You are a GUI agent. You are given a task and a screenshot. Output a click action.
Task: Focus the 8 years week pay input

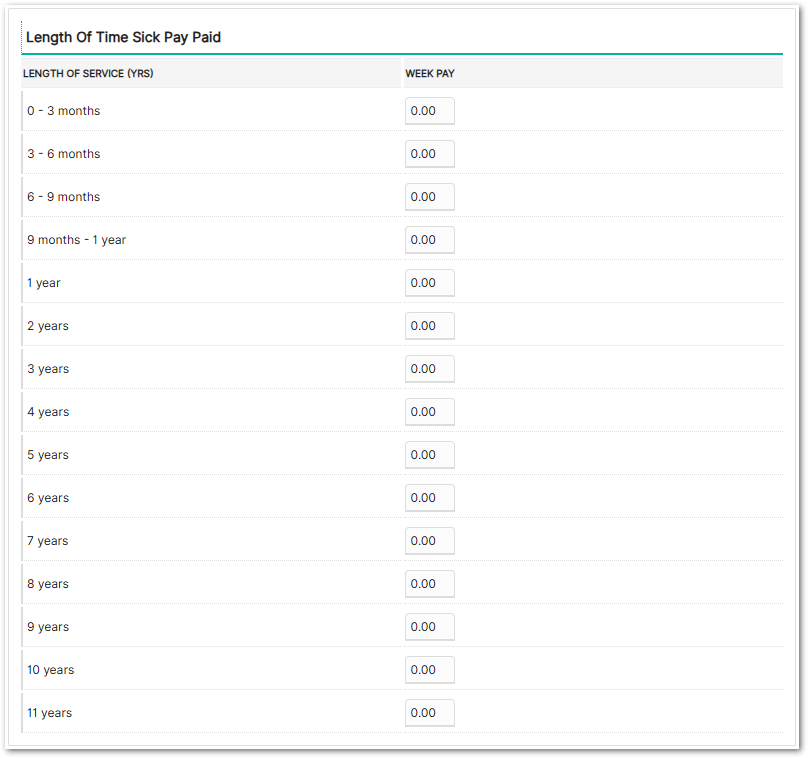coord(430,584)
